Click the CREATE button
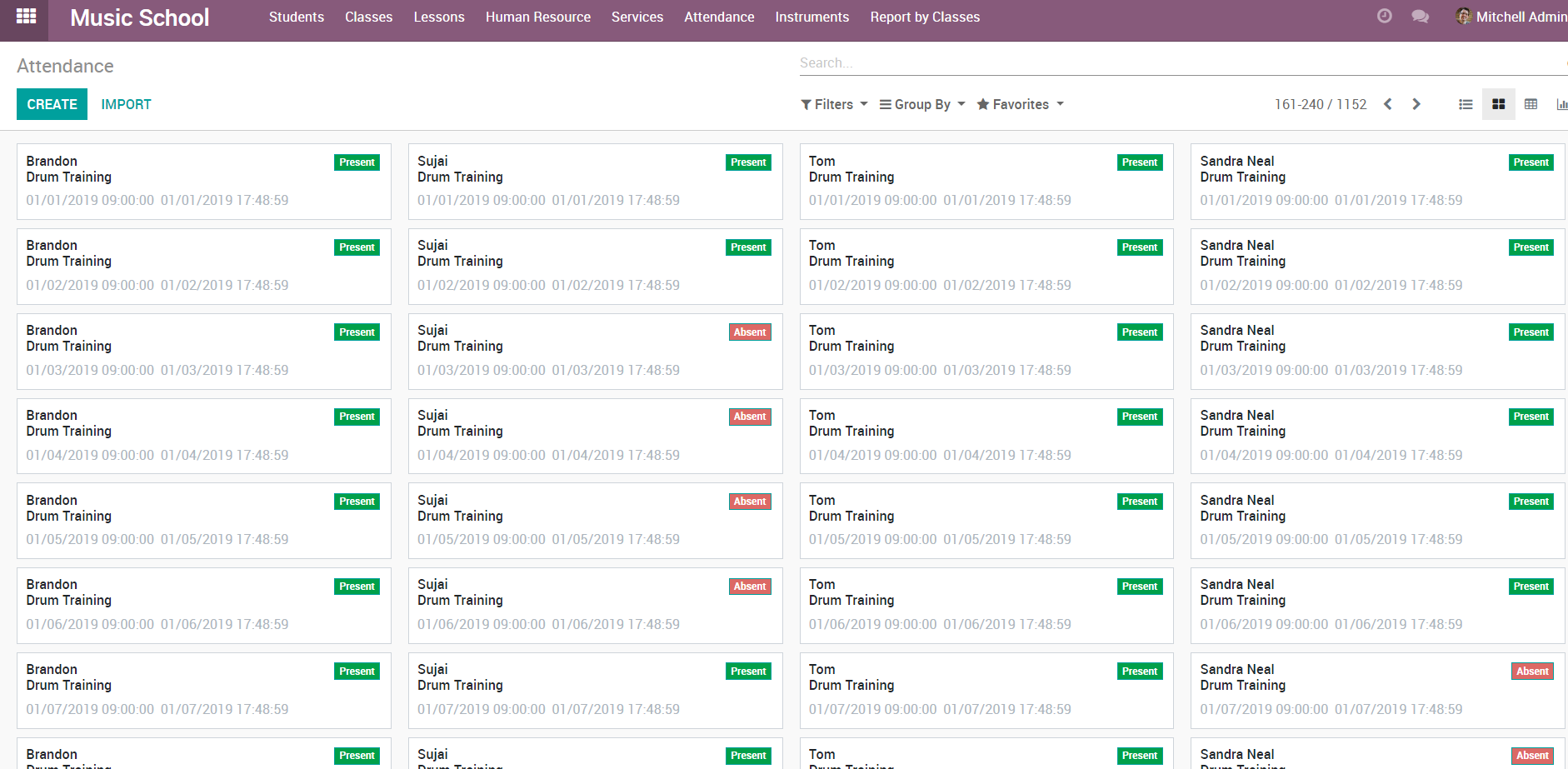1568x769 pixels. click(52, 104)
